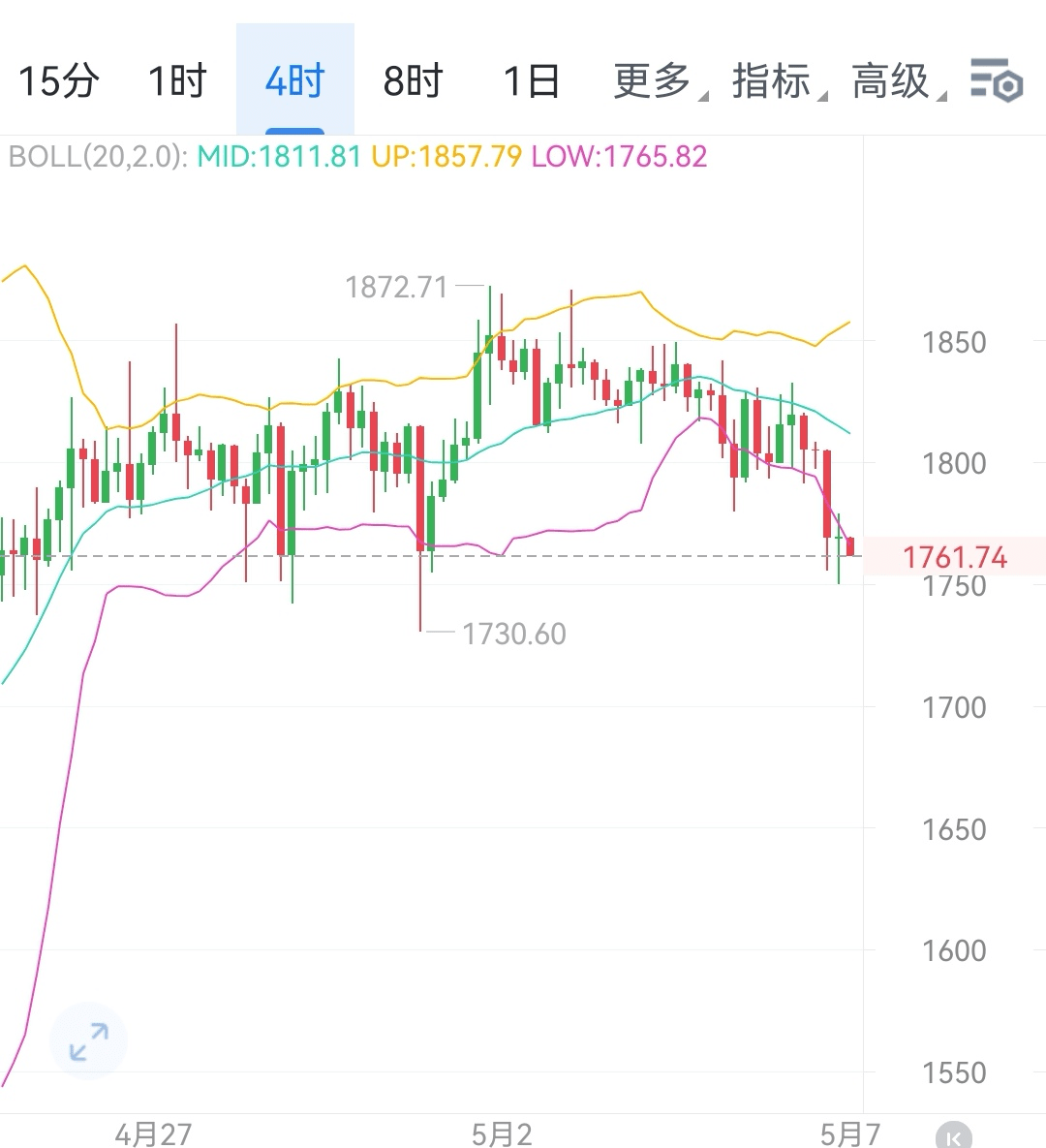Switch to the 1时 timeframe
The image size is (1046, 1148).
(177, 80)
